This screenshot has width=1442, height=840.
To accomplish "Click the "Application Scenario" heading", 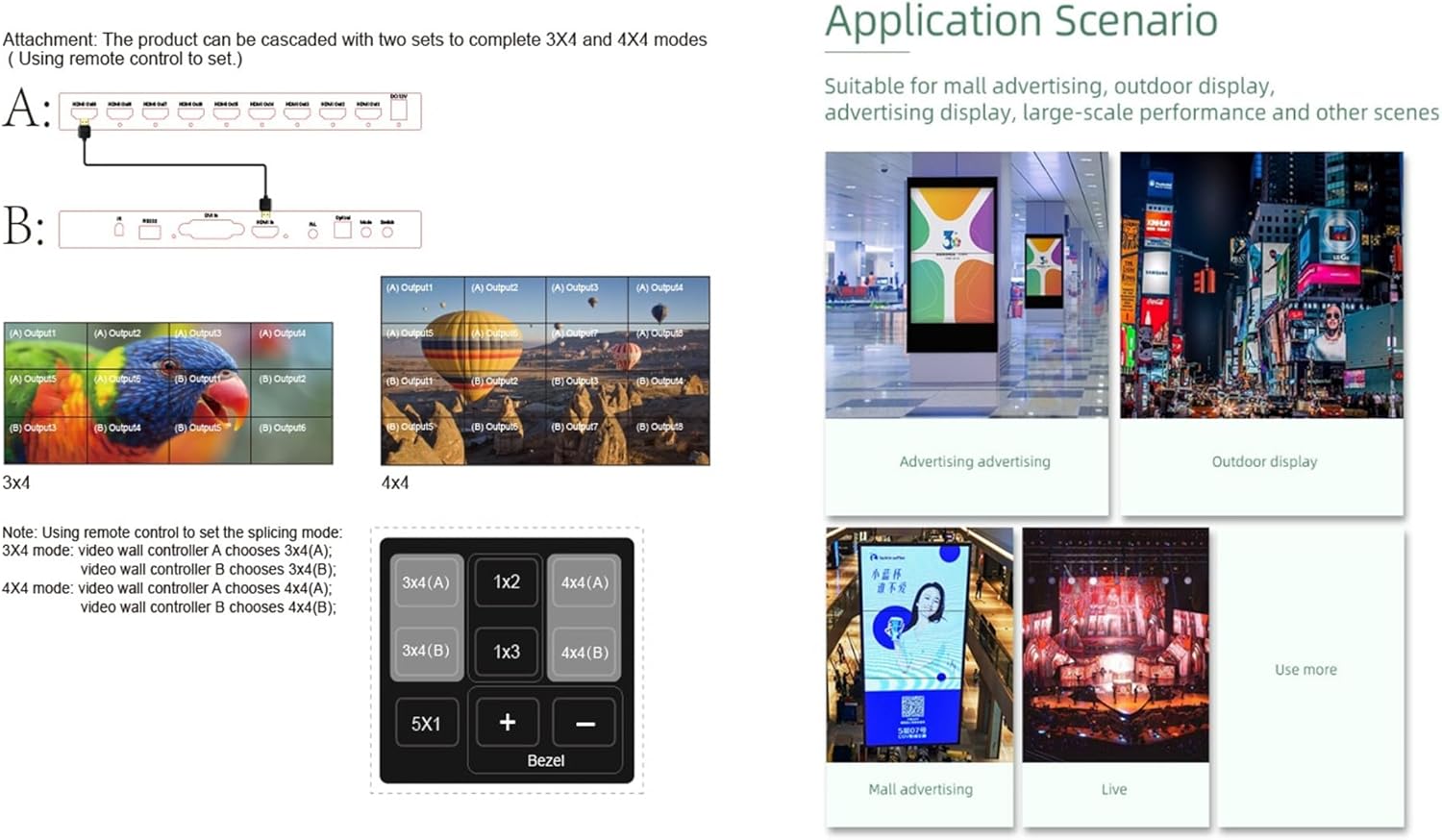I will 1021,21.
